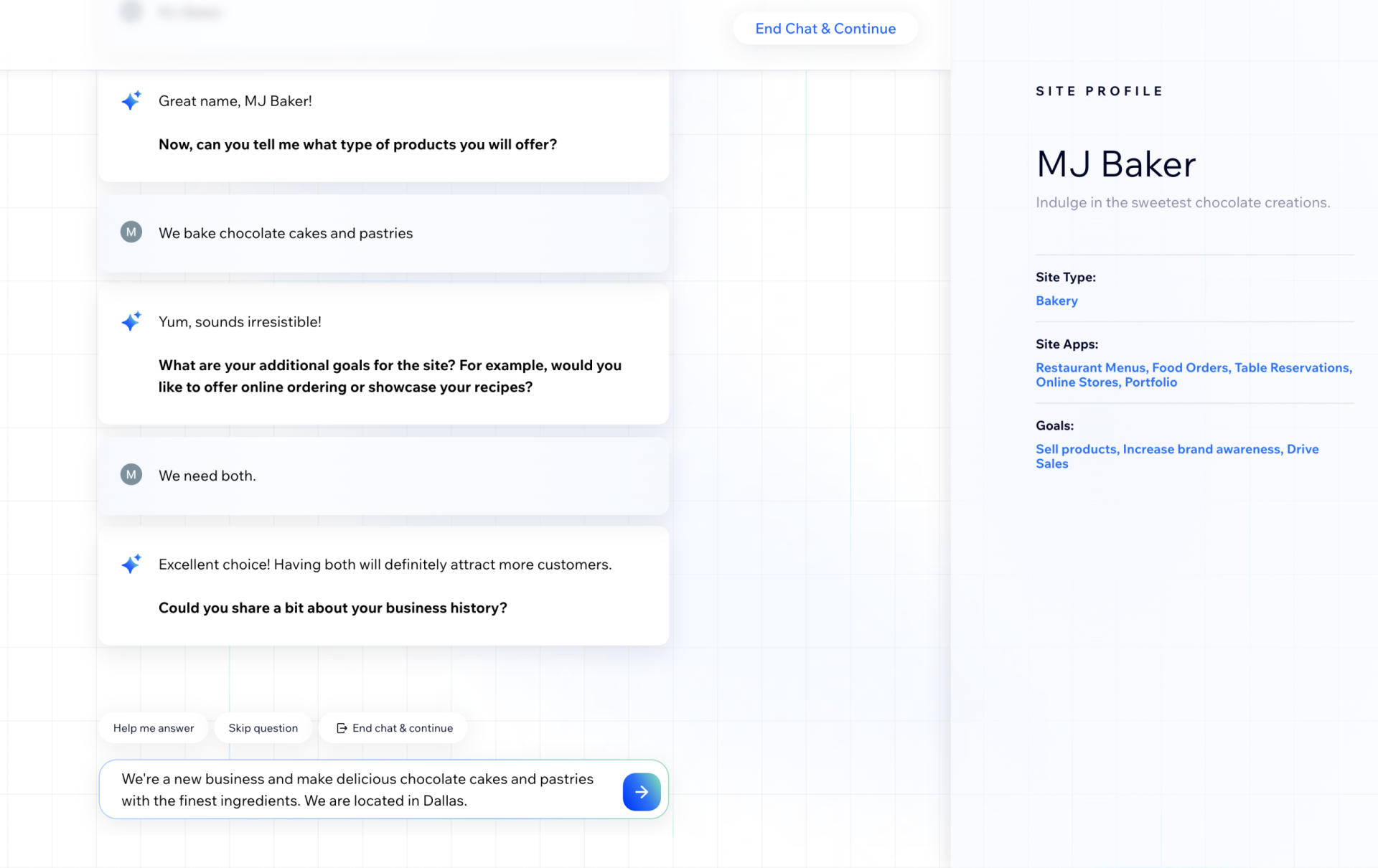Click into the business history message input
Image resolution: width=1378 pixels, height=868 pixels.
click(359, 789)
